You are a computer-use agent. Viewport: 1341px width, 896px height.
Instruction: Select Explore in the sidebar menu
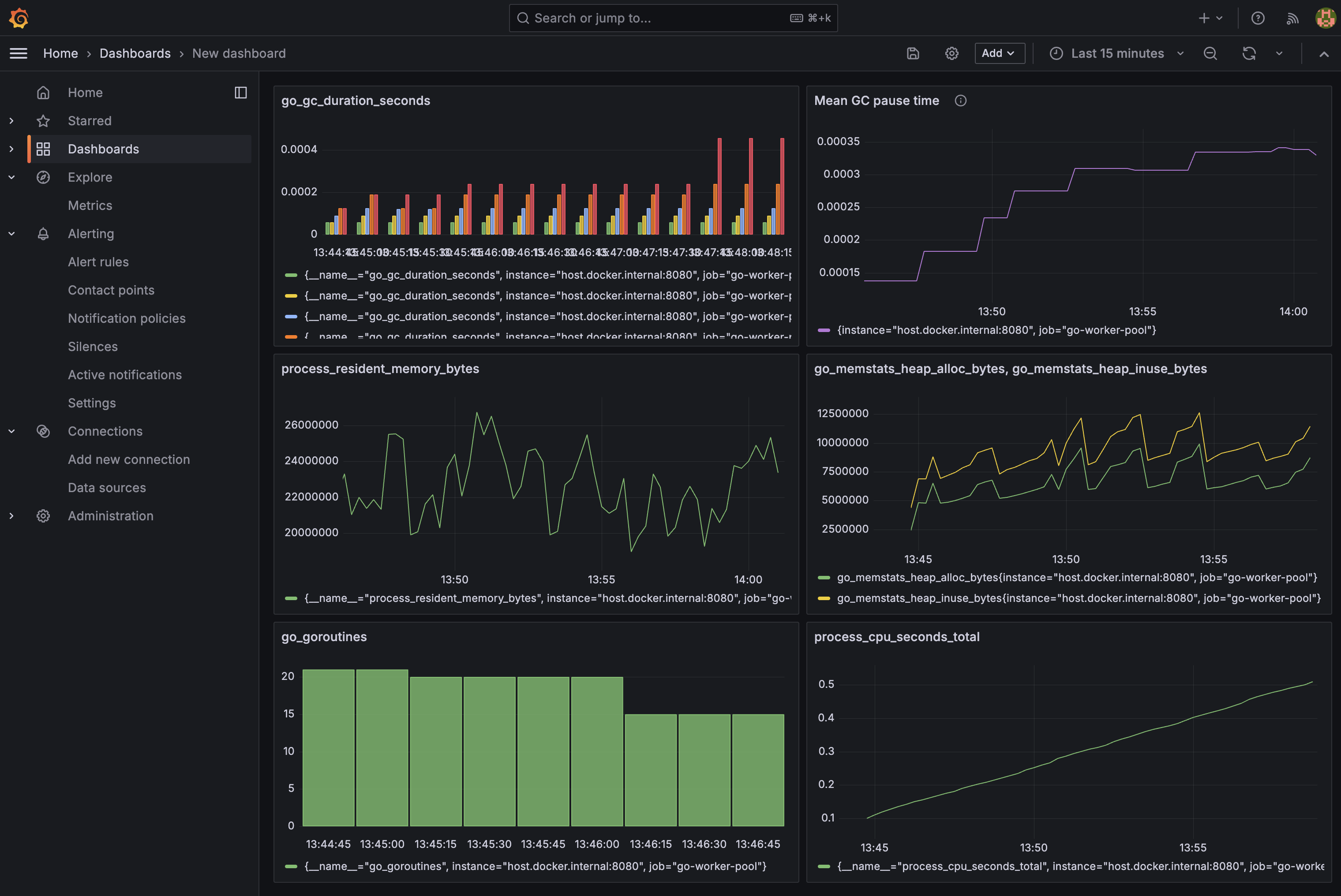[x=90, y=177]
